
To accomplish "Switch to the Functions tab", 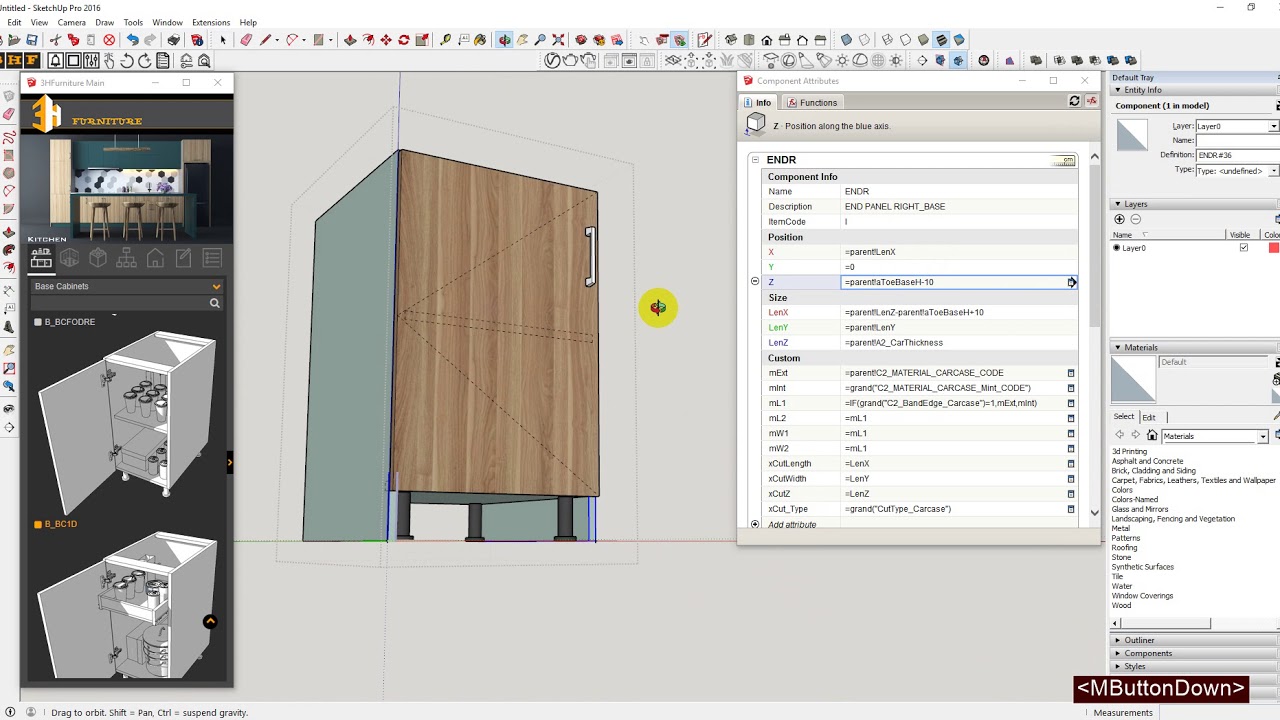I will (811, 103).
